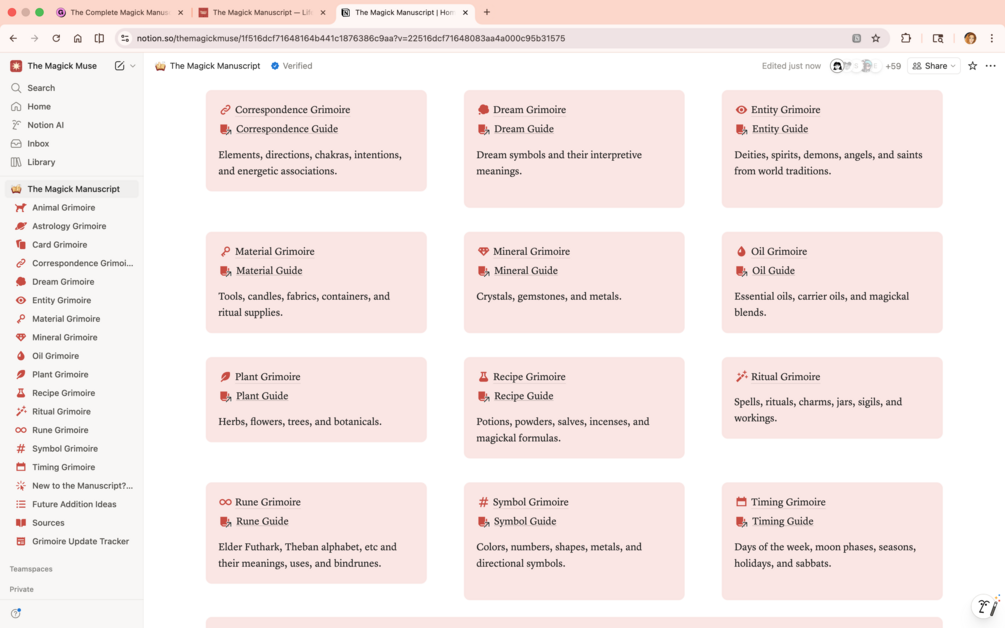Click the Verified badge
This screenshot has width=1005, height=628.
pyautogui.click(x=292, y=66)
